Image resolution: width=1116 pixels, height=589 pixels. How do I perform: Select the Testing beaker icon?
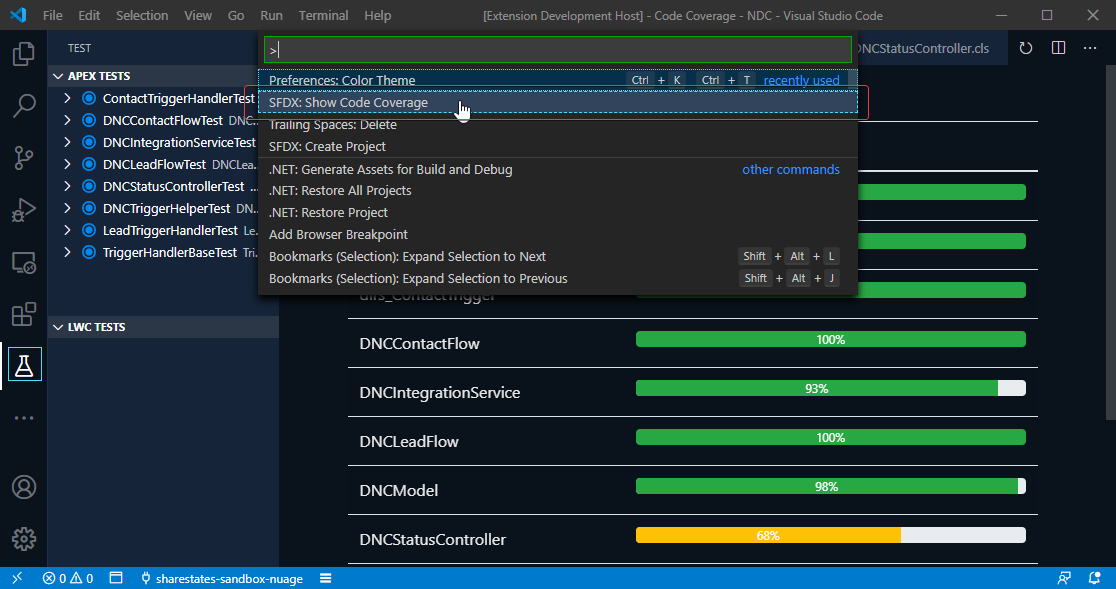click(x=24, y=365)
